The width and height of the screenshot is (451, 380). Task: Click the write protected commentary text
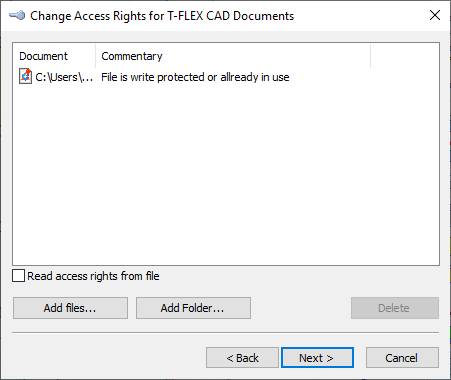coord(195,77)
